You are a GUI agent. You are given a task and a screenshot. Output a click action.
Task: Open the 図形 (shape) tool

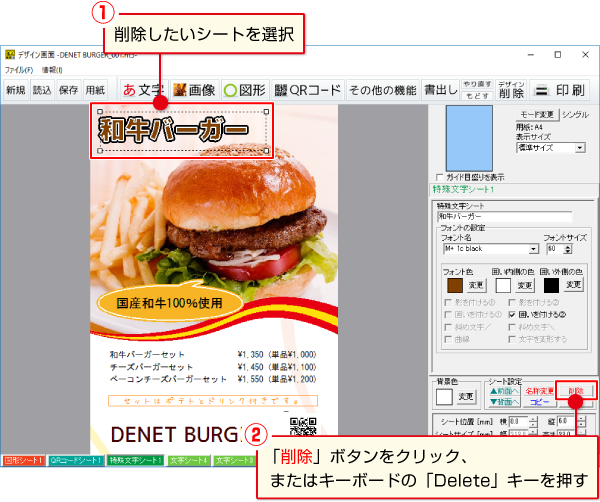point(243,90)
